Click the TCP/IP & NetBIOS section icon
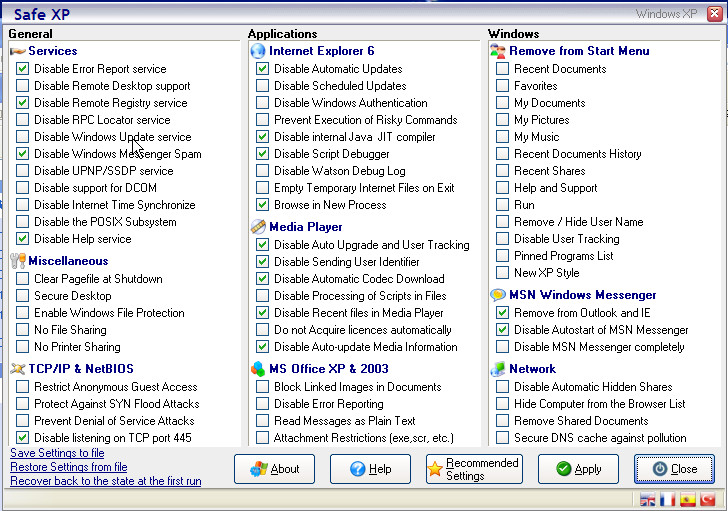Screen dimensions: 728x511 pyautogui.click(x=18, y=369)
